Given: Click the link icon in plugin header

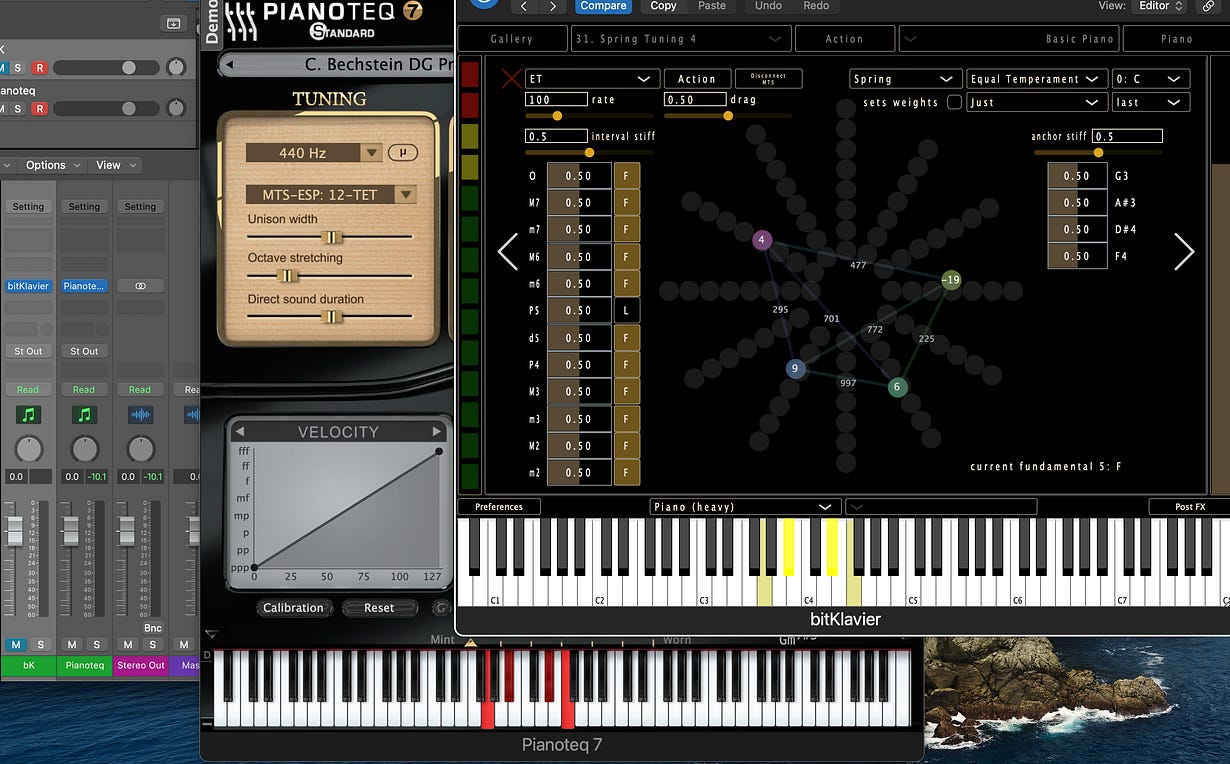Looking at the screenshot, I should tap(1208, 6).
